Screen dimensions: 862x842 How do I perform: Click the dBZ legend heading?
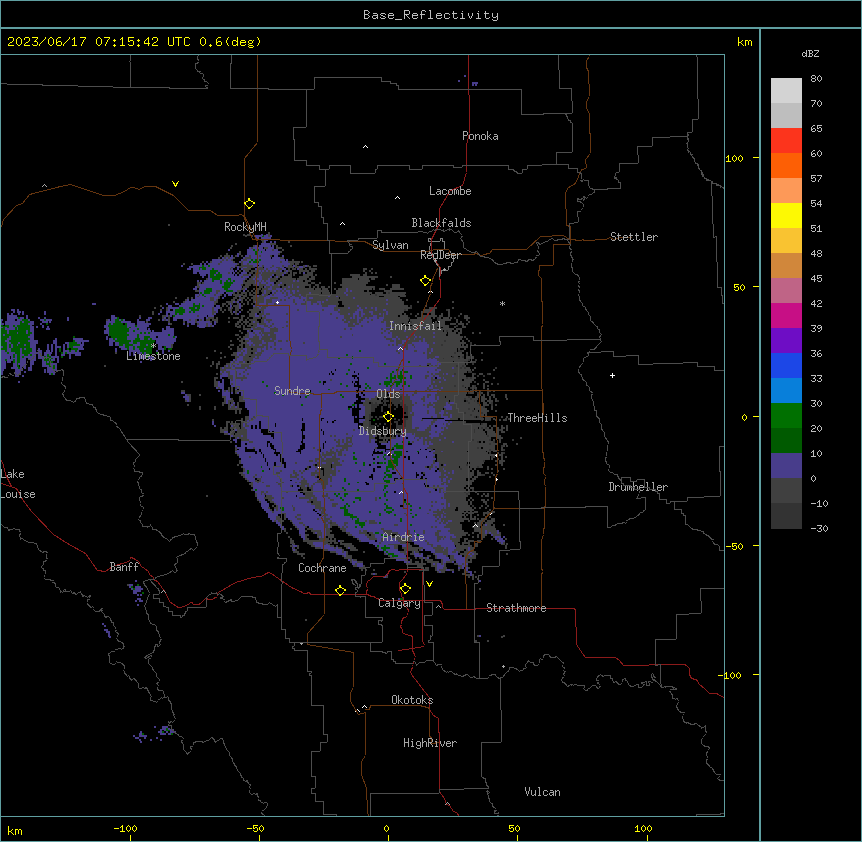coord(810,53)
